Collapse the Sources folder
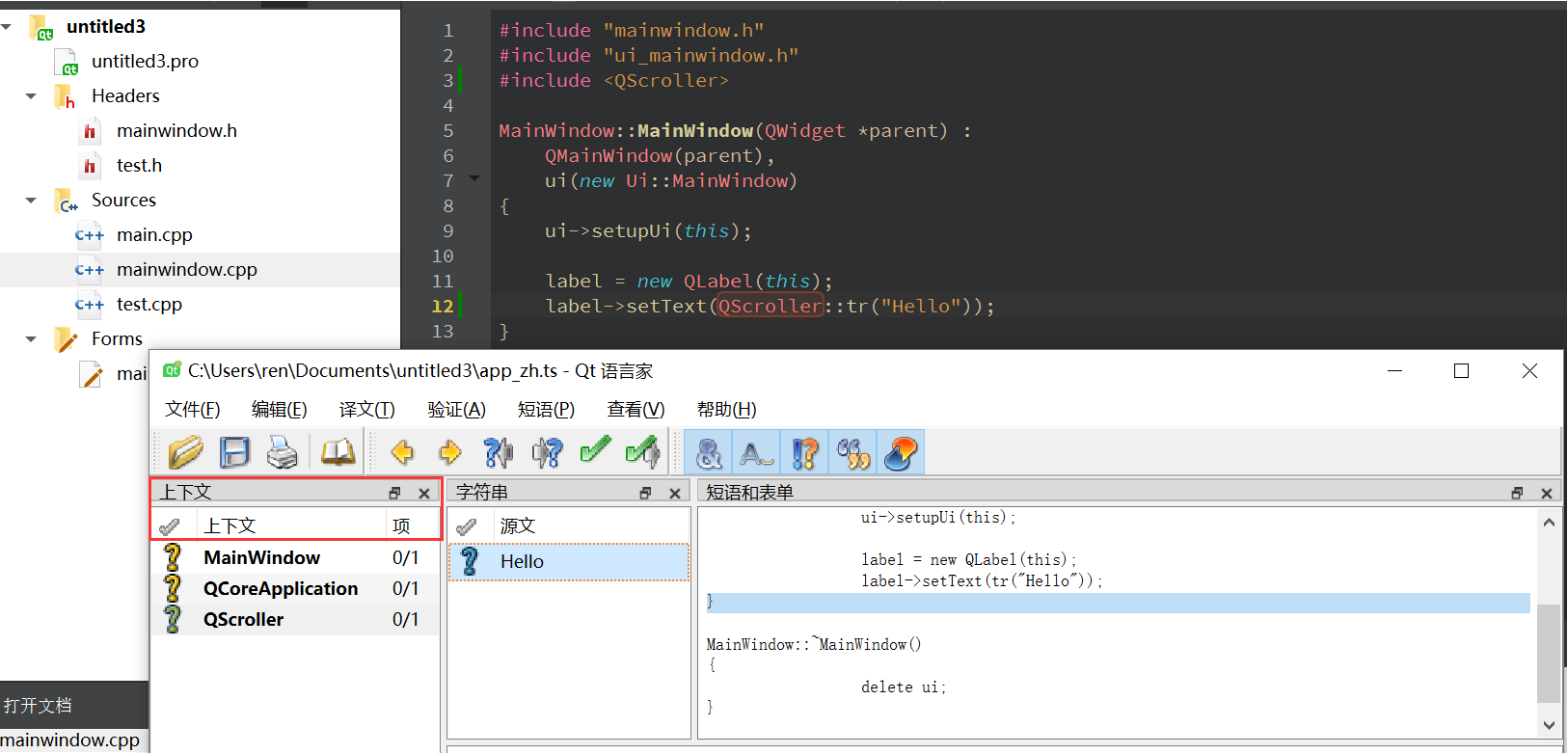Screen dimensions: 1568x754 (31, 201)
